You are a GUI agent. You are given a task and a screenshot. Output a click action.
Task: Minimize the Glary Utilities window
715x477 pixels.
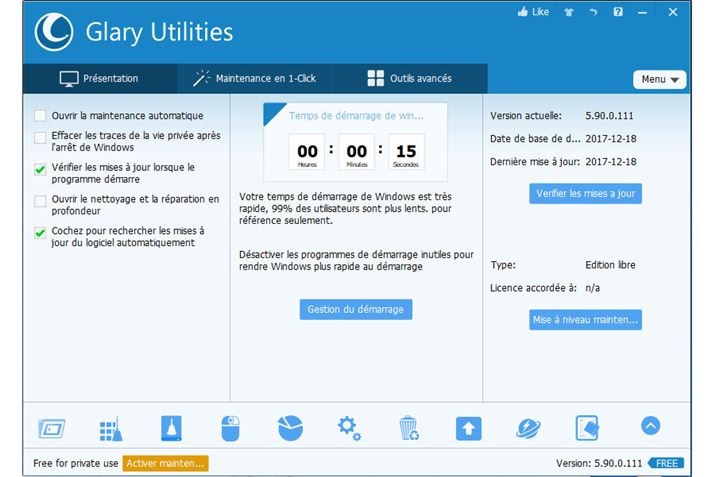click(642, 13)
